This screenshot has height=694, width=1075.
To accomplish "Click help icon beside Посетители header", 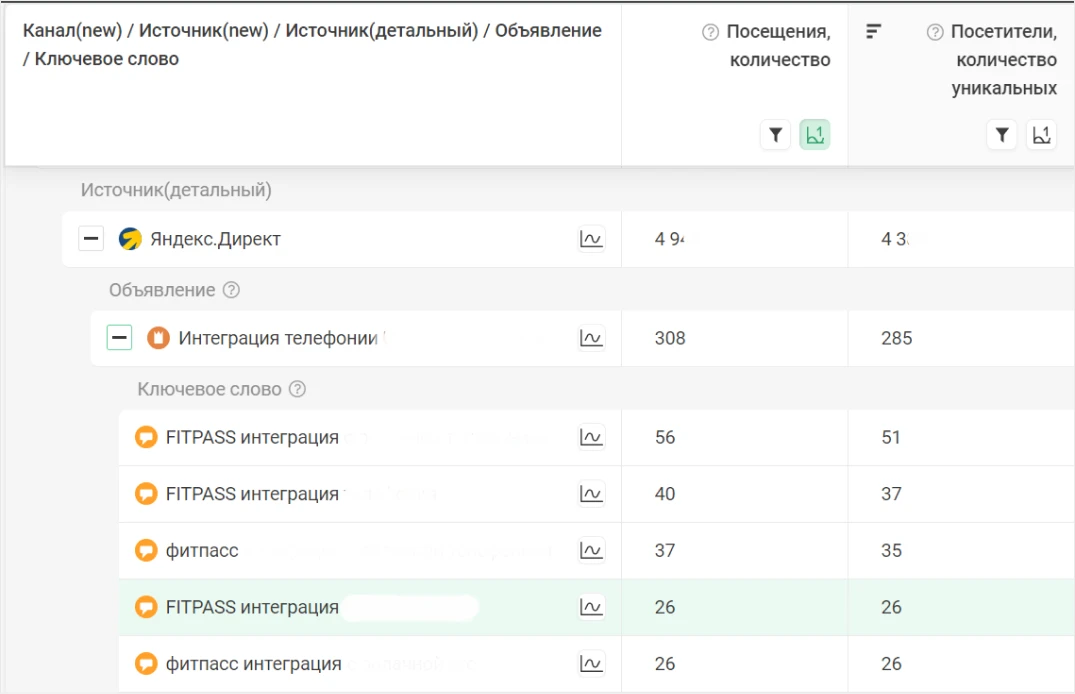I will [x=935, y=32].
